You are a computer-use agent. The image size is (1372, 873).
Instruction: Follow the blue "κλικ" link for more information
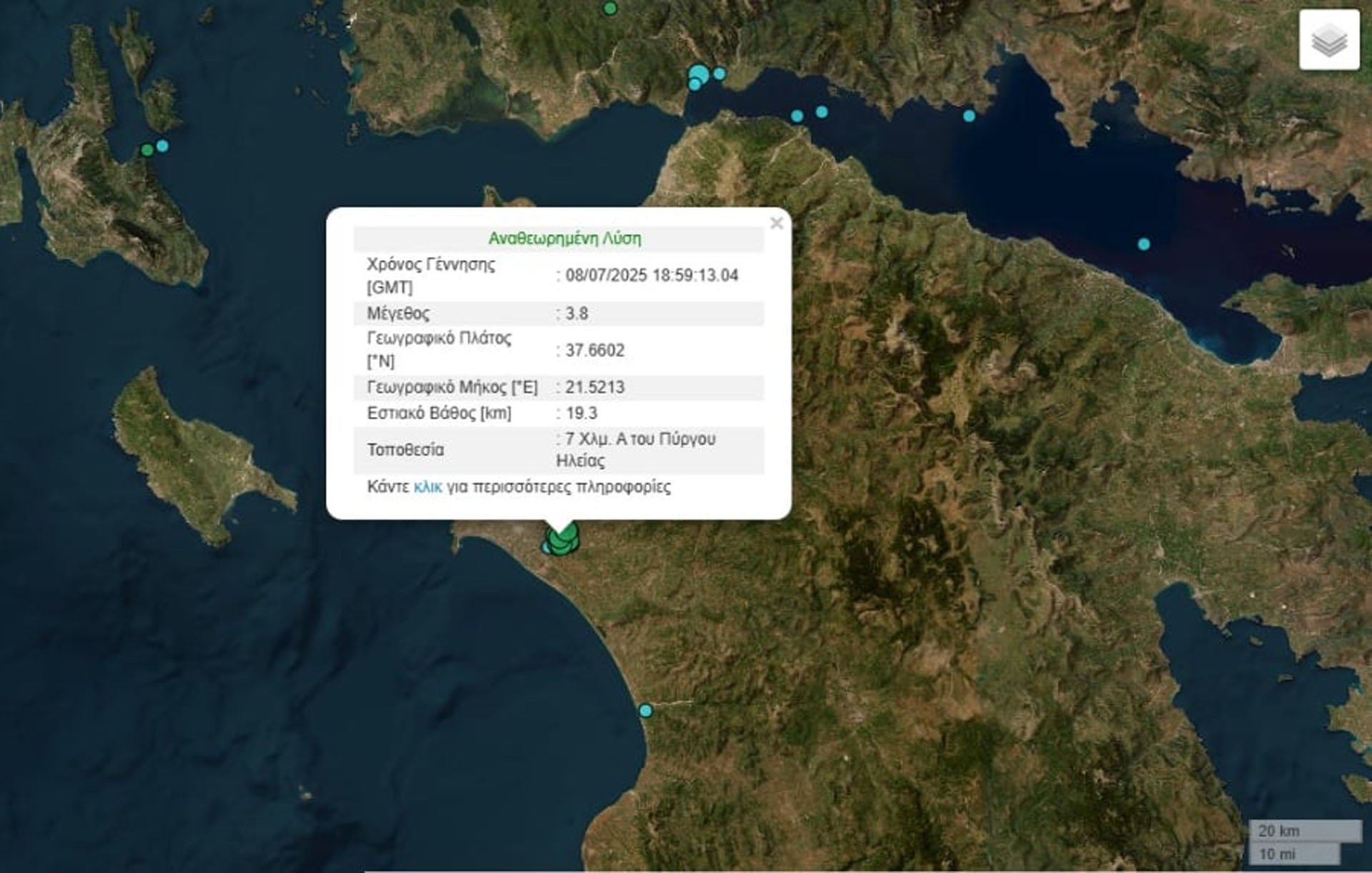click(427, 487)
